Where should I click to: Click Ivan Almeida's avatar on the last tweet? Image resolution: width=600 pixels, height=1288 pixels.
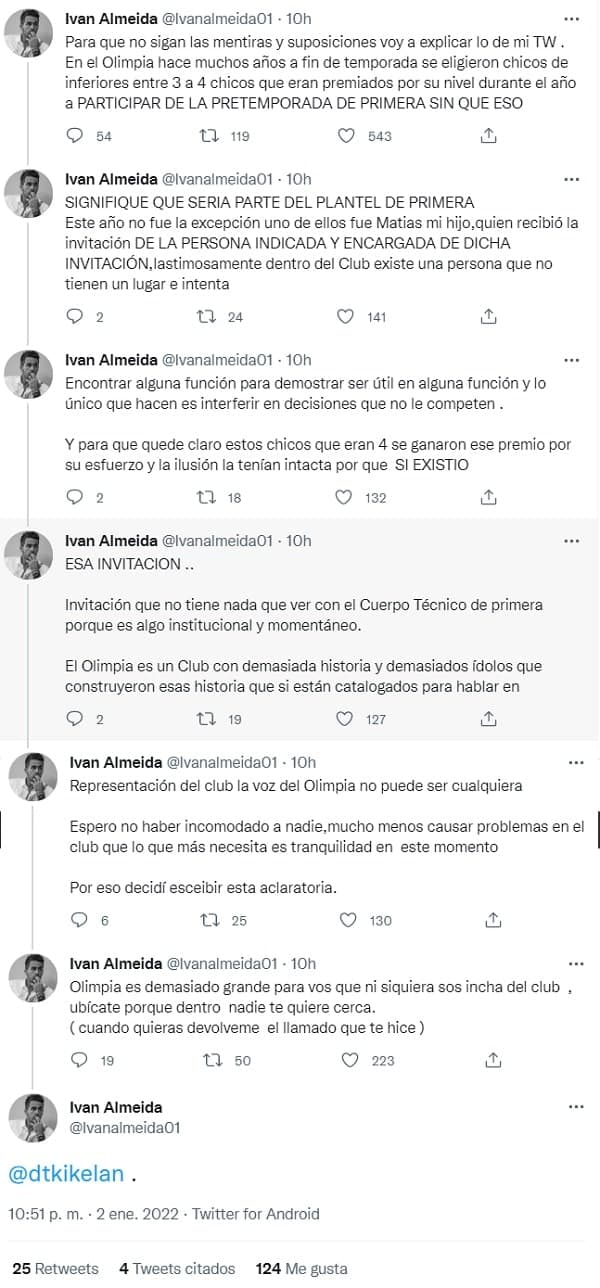click(x=33, y=1118)
